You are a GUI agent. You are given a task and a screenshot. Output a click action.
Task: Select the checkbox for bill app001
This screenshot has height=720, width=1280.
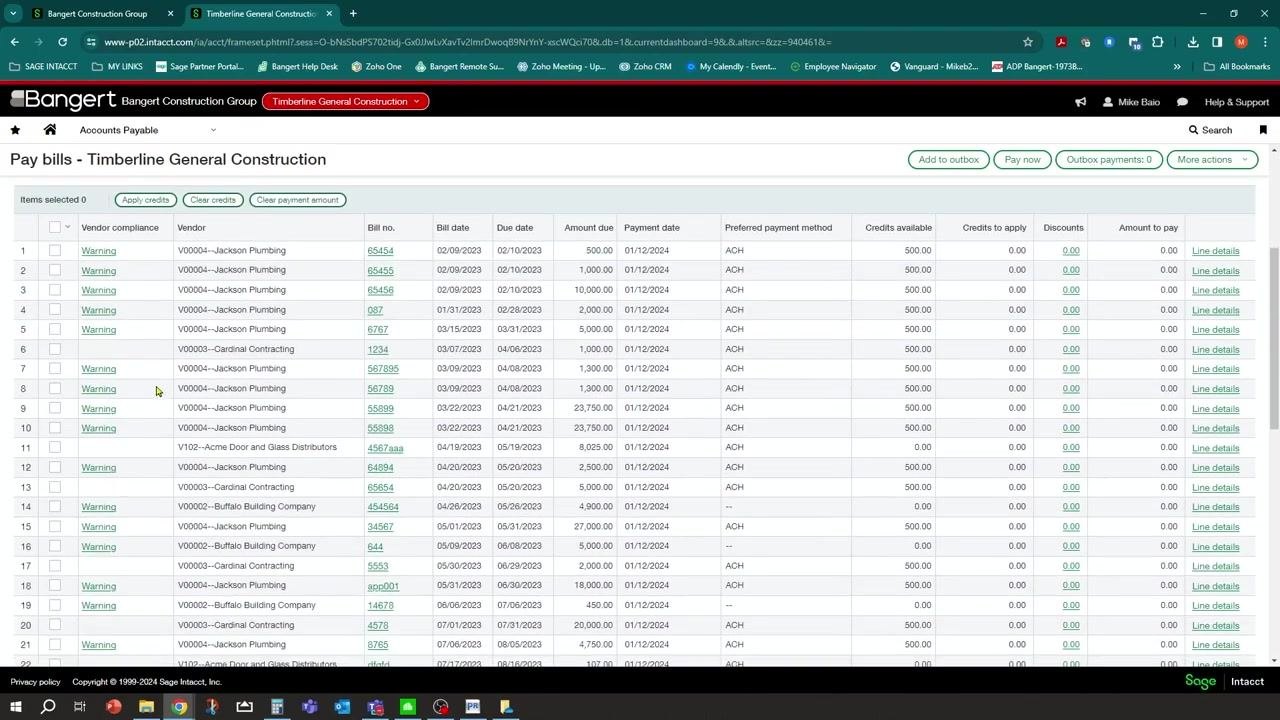pyautogui.click(x=55, y=585)
